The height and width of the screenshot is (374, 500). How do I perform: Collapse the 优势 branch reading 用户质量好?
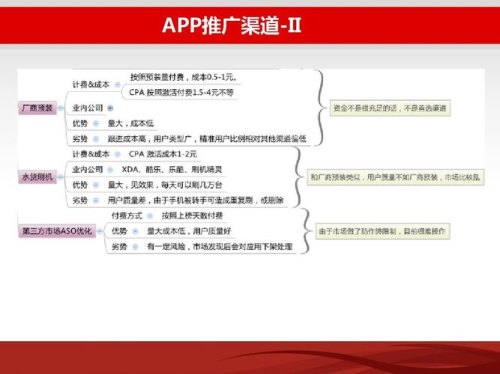pos(135,231)
